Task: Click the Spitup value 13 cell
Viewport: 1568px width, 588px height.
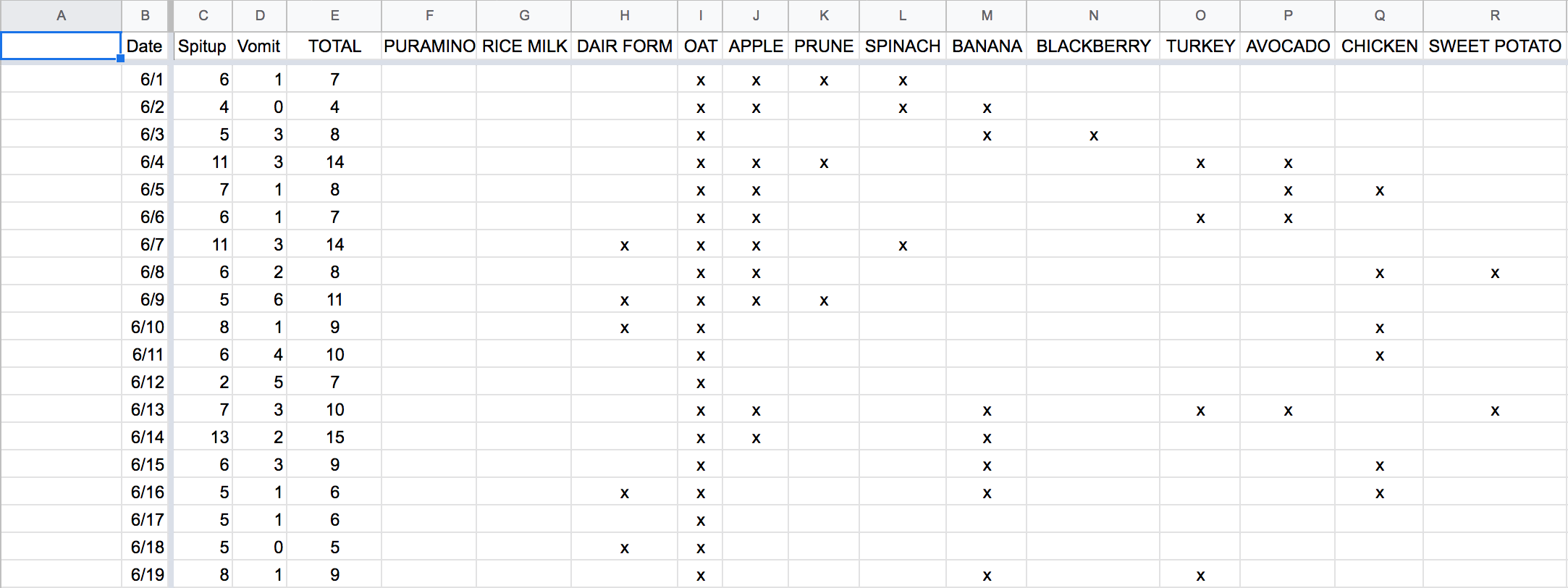Action: [x=219, y=437]
